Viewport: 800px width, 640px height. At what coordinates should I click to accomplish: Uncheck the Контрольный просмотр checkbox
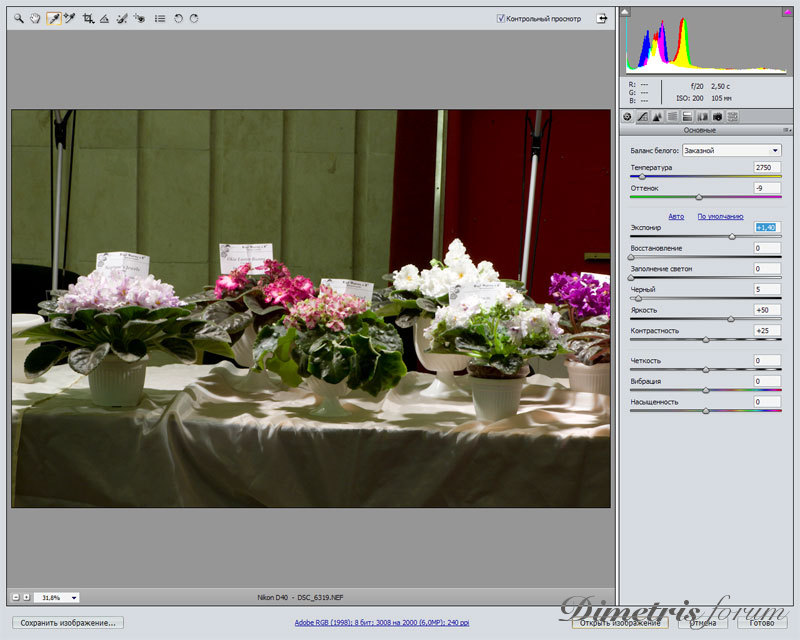click(x=501, y=18)
